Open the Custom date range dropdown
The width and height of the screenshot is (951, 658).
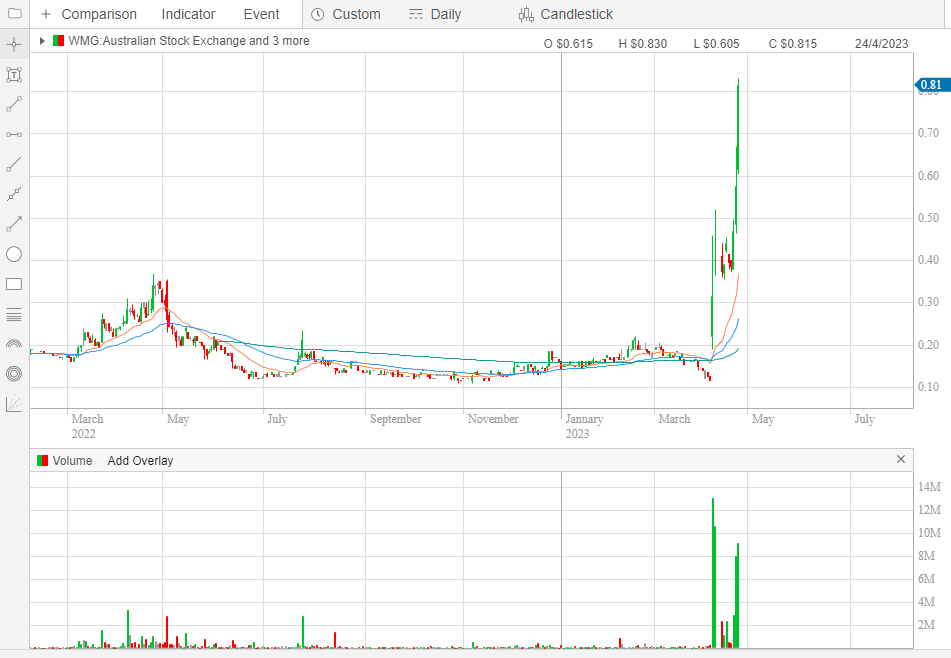[346, 14]
